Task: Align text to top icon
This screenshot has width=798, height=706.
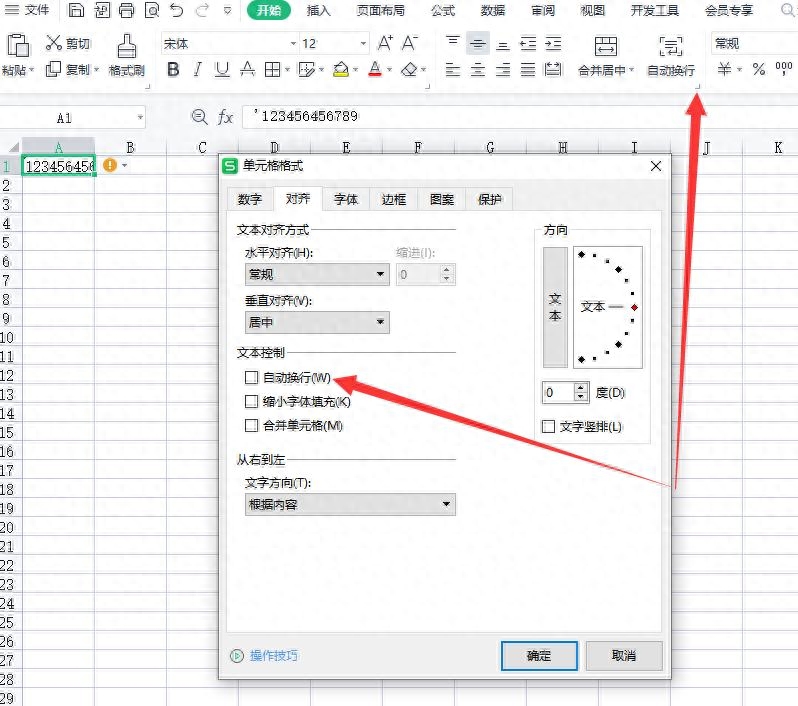Action: point(452,43)
